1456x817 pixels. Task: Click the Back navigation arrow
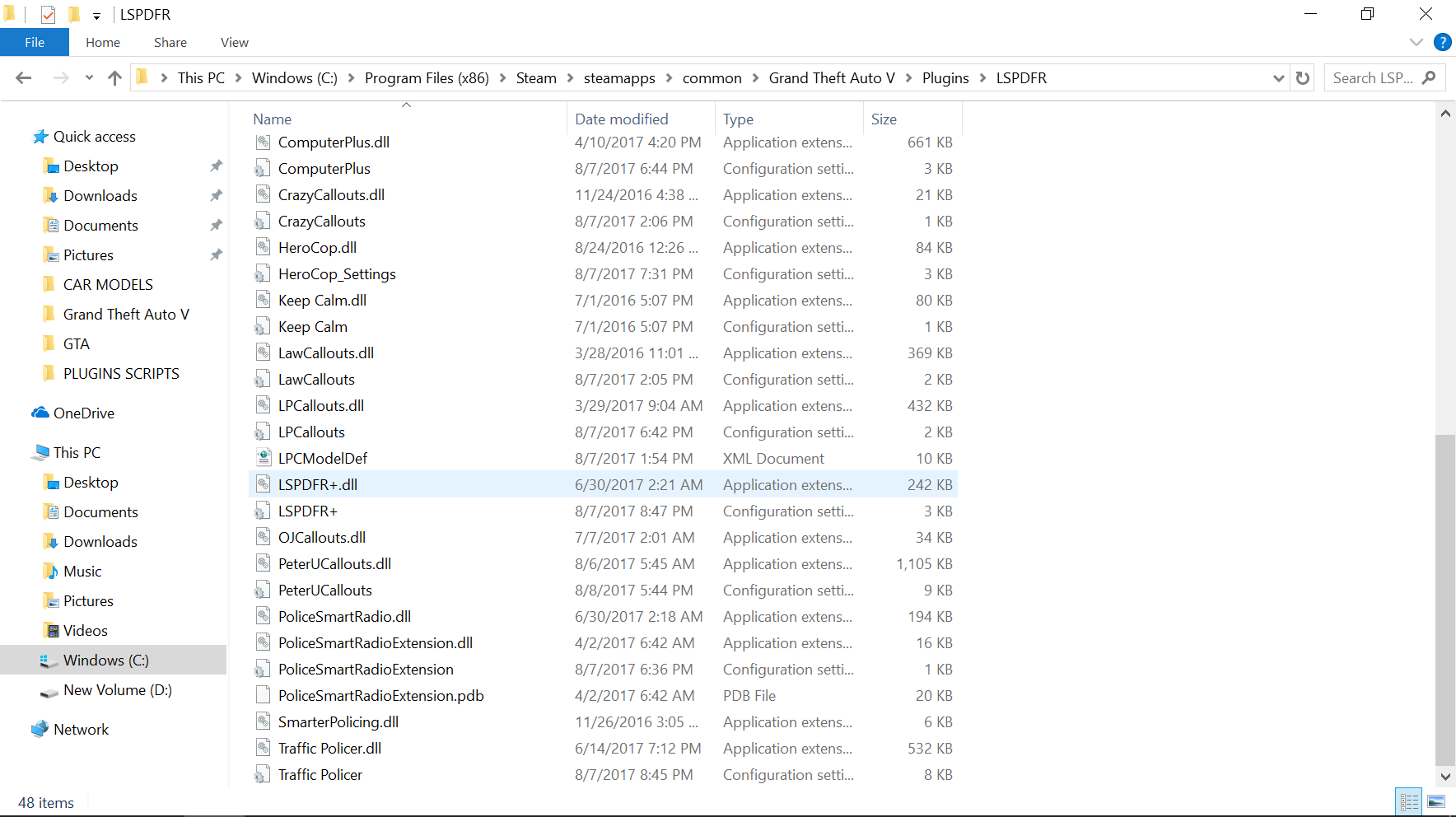click(23, 78)
